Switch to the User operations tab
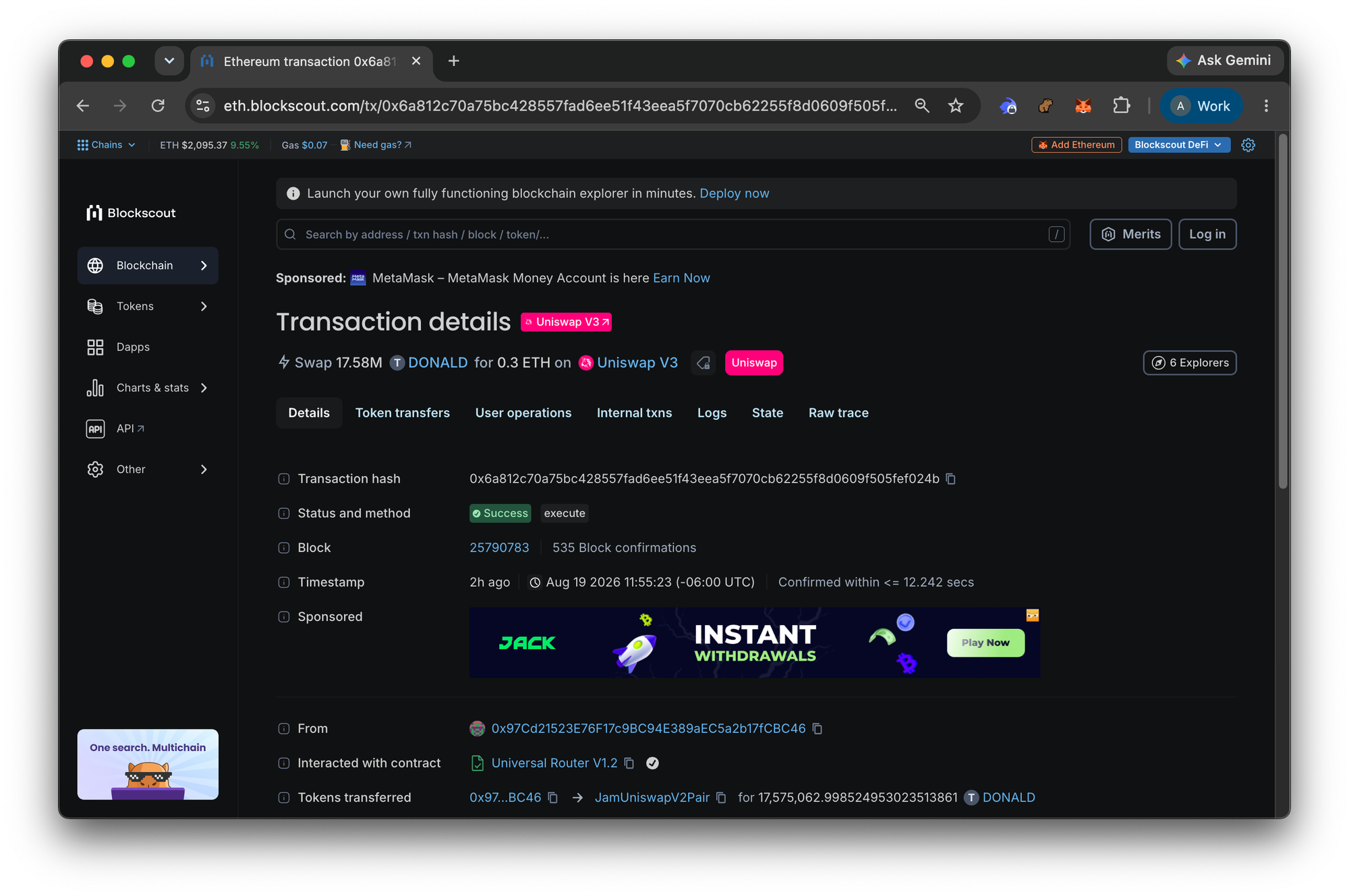The width and height of the screenshot is (1349, 896). 523,413
